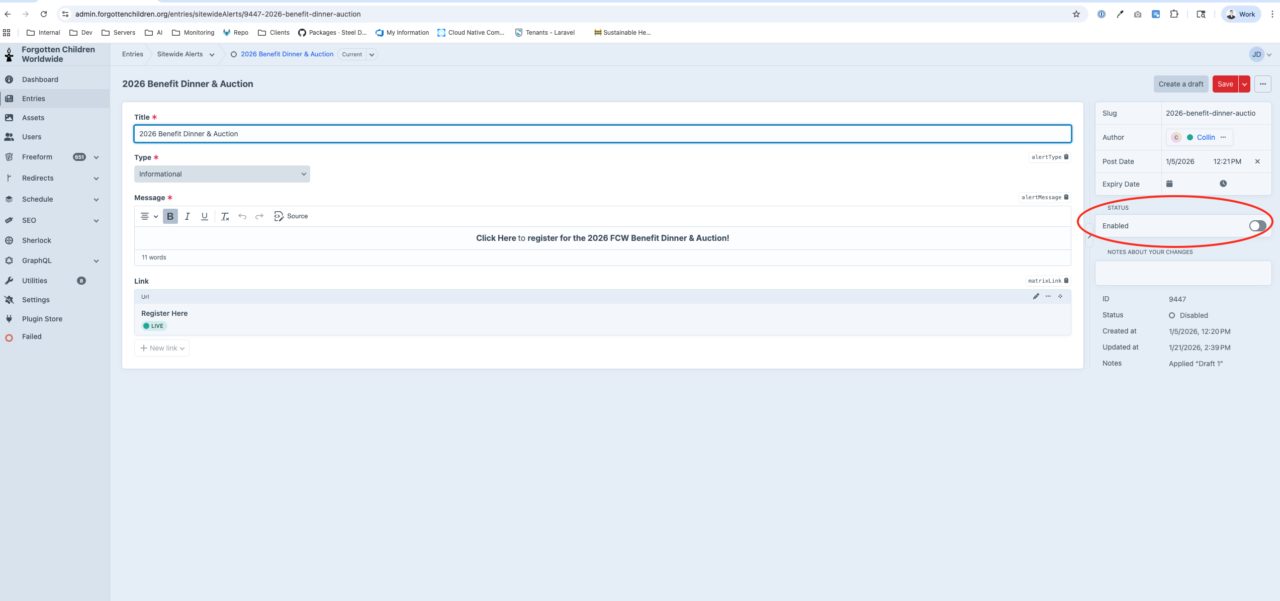Image resolution: width=1280 pixels, height=601 pixels.
Task: Open the Plugin Store from the sidebar
Action: pos(40,318)
